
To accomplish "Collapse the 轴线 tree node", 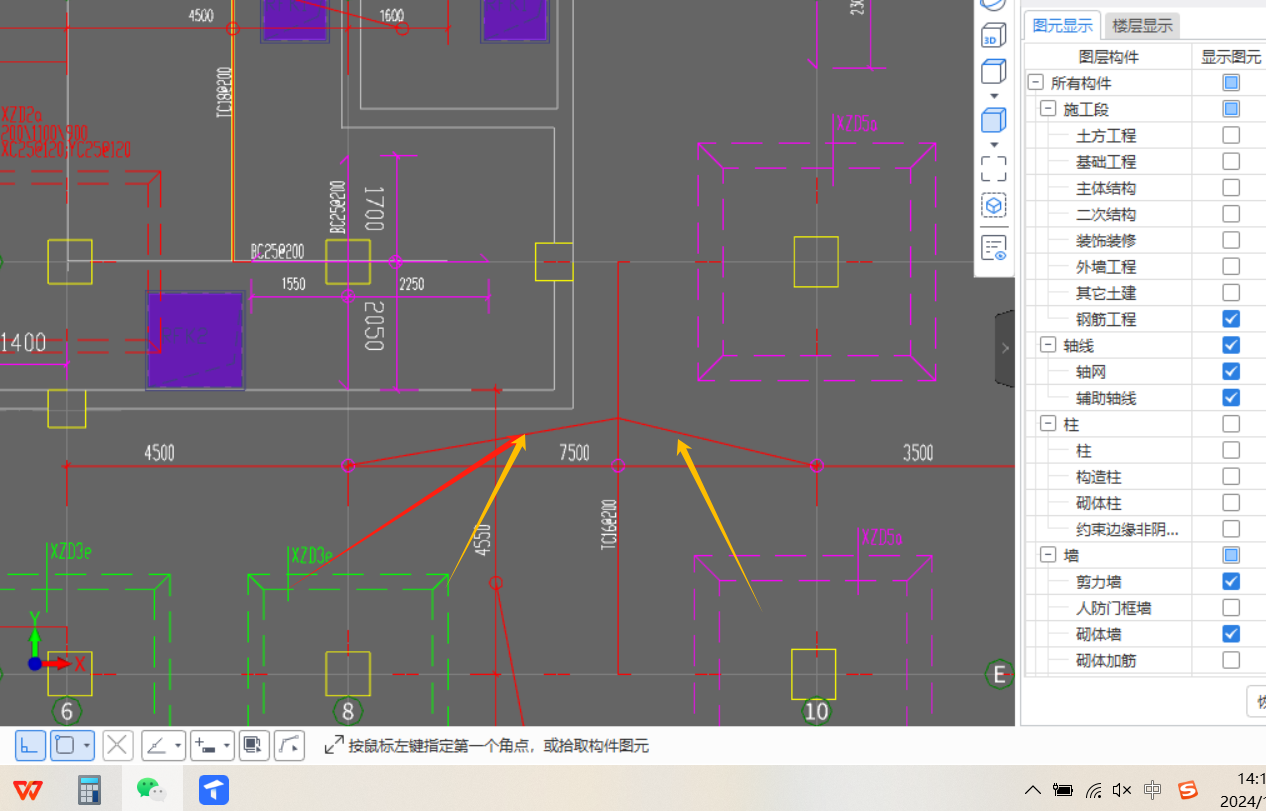I will tap(1048, 345).
